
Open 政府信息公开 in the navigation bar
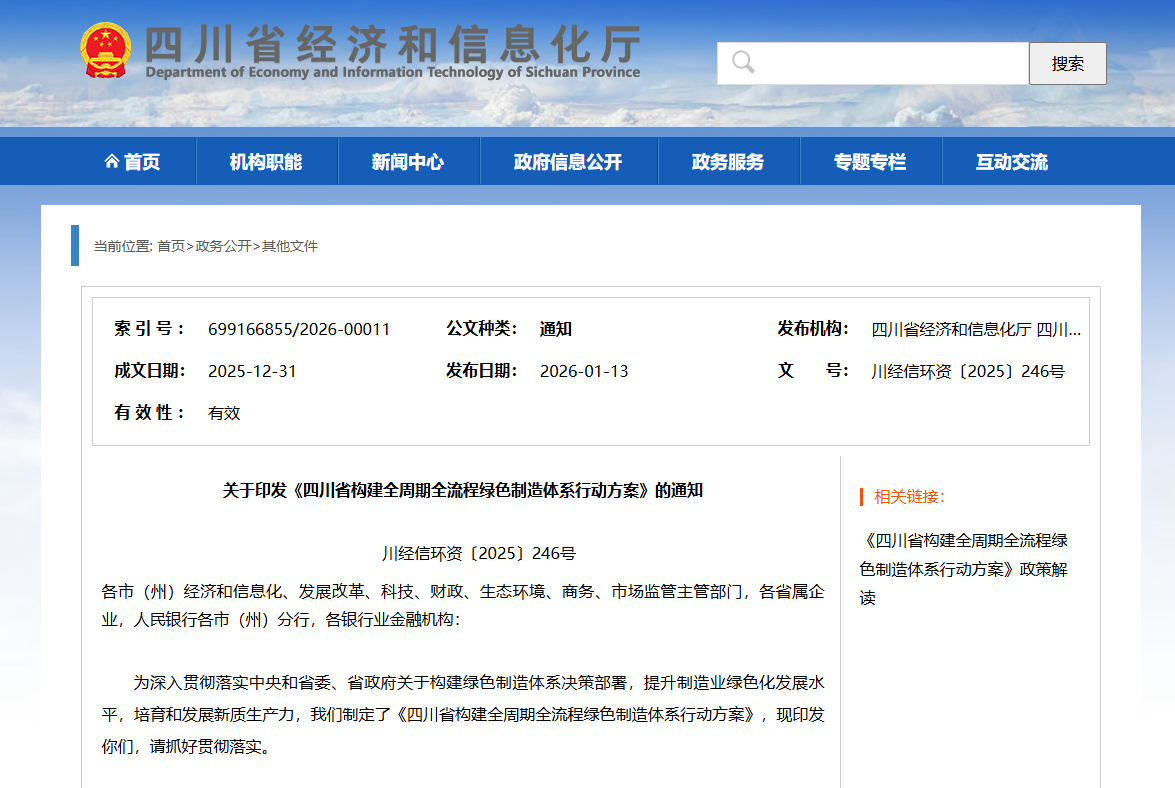pyautogui.click(x=568, y=162)
